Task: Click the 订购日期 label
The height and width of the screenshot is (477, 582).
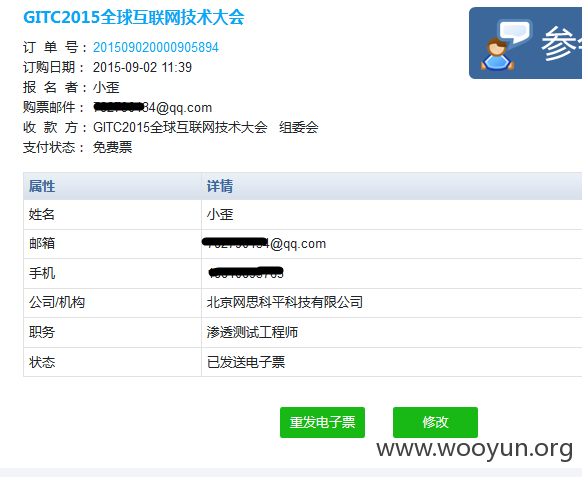Action: (55, 68)
